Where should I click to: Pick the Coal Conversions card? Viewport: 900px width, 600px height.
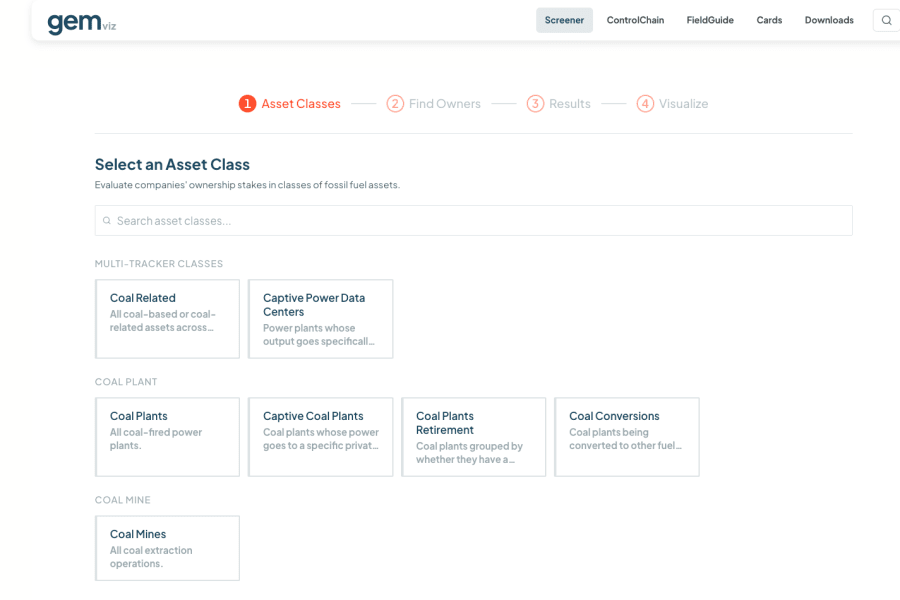627,437
